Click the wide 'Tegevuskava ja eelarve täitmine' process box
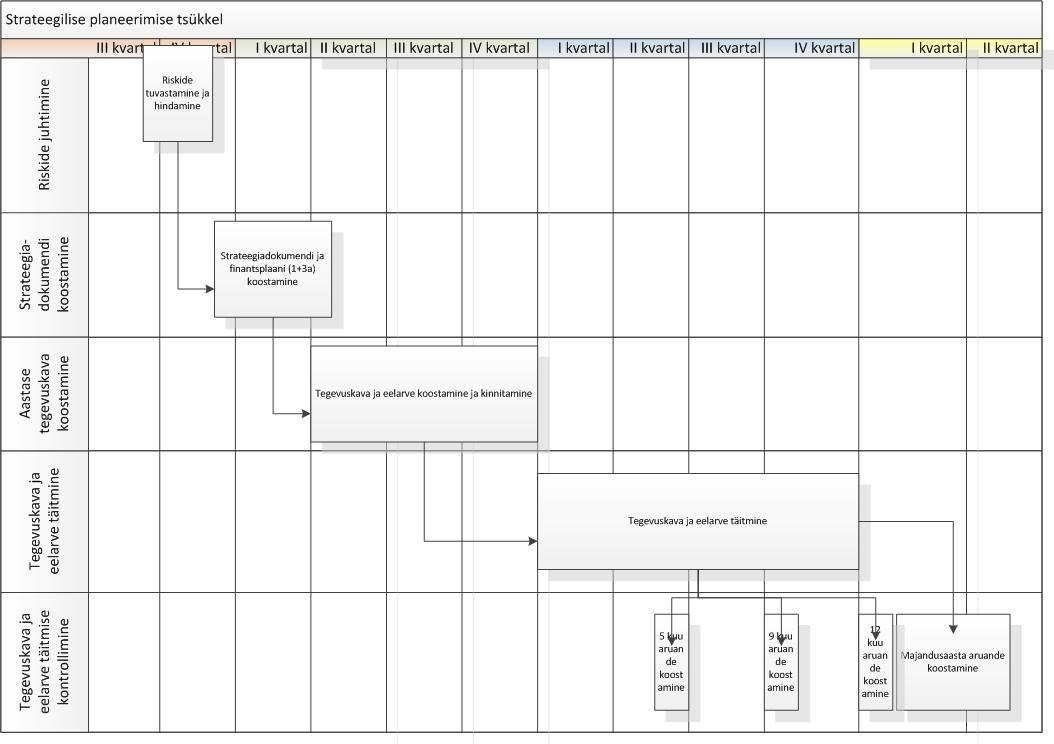1054x744 pixels. (x=697, y=521)
